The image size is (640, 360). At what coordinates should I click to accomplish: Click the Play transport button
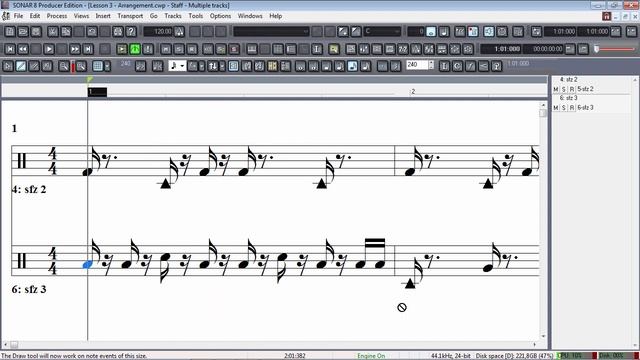click(x=49, y=49)
